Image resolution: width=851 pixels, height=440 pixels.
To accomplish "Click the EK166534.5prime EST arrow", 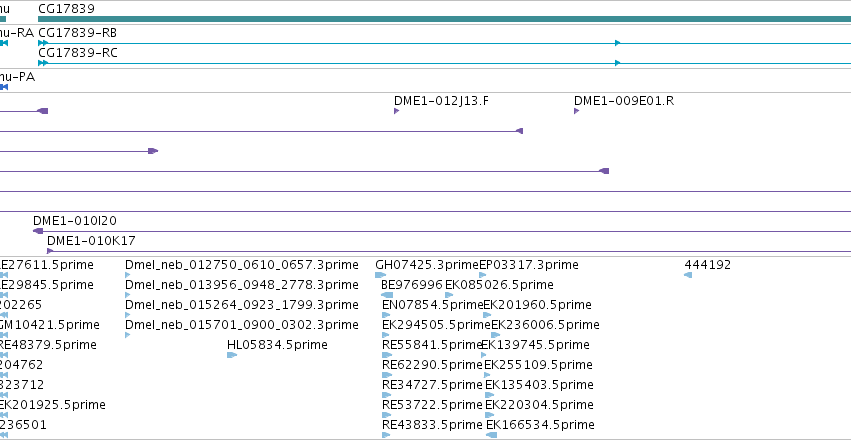I will [491, 435].
